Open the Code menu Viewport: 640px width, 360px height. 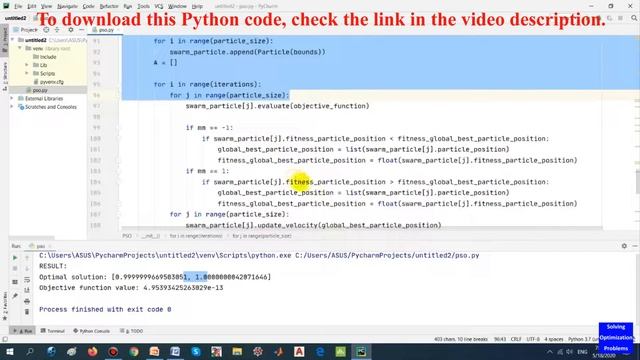coord(89,6)
